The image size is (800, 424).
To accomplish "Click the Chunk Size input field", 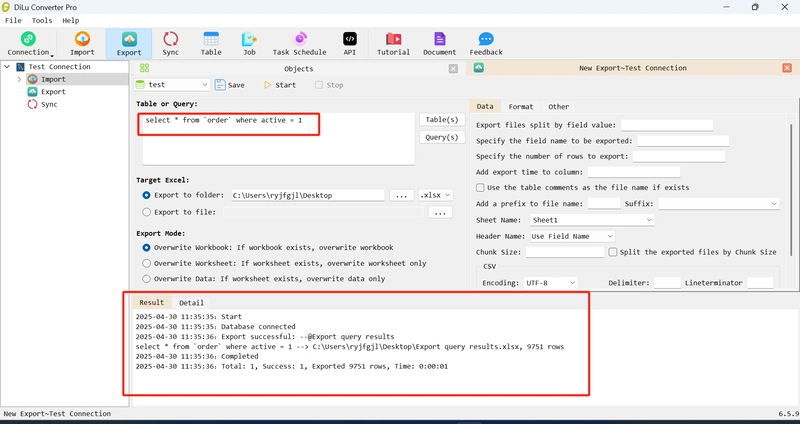I will (x=565, y=252).
